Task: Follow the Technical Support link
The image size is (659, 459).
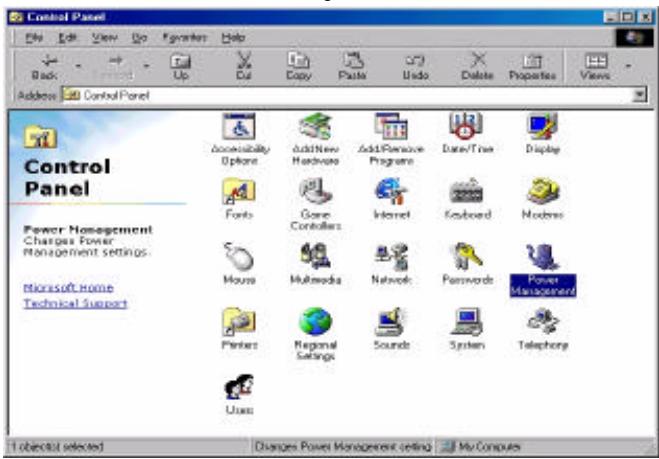Action: 75,303
